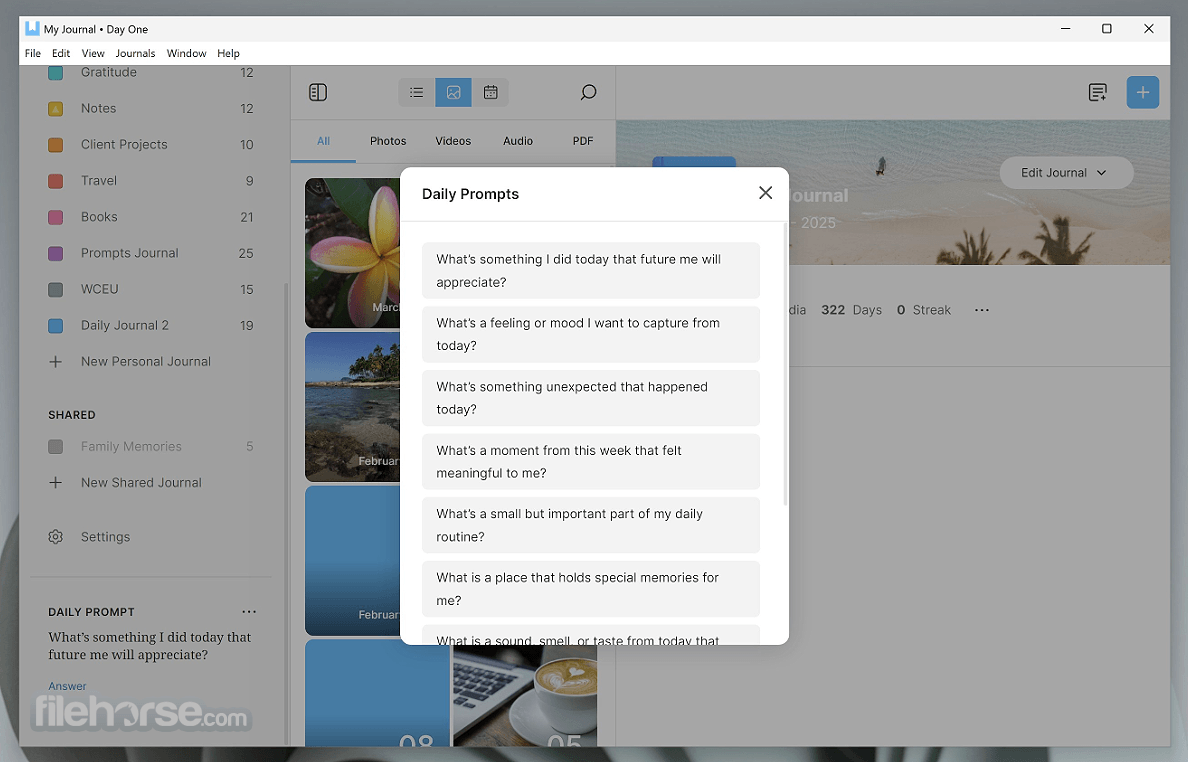
Task: Click the Books journal pink icon
Action: click(x=55, y=217)
